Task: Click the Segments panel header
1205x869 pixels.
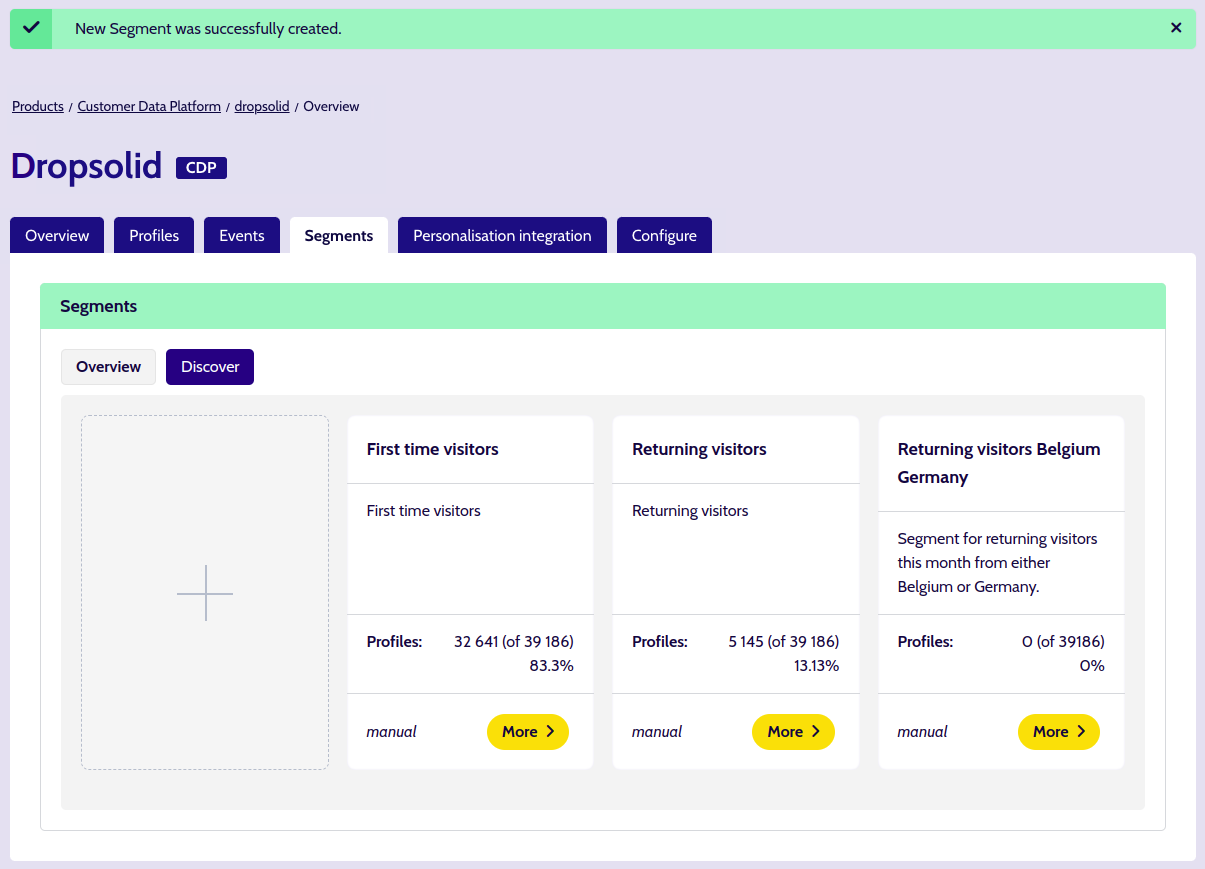Action: point(603,306)
